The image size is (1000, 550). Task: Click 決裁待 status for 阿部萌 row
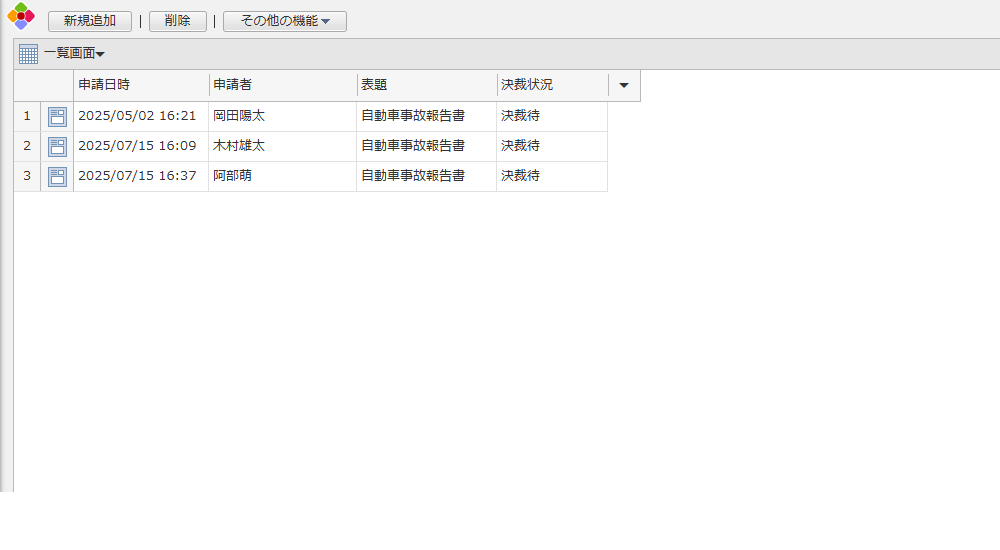[551, 177]
